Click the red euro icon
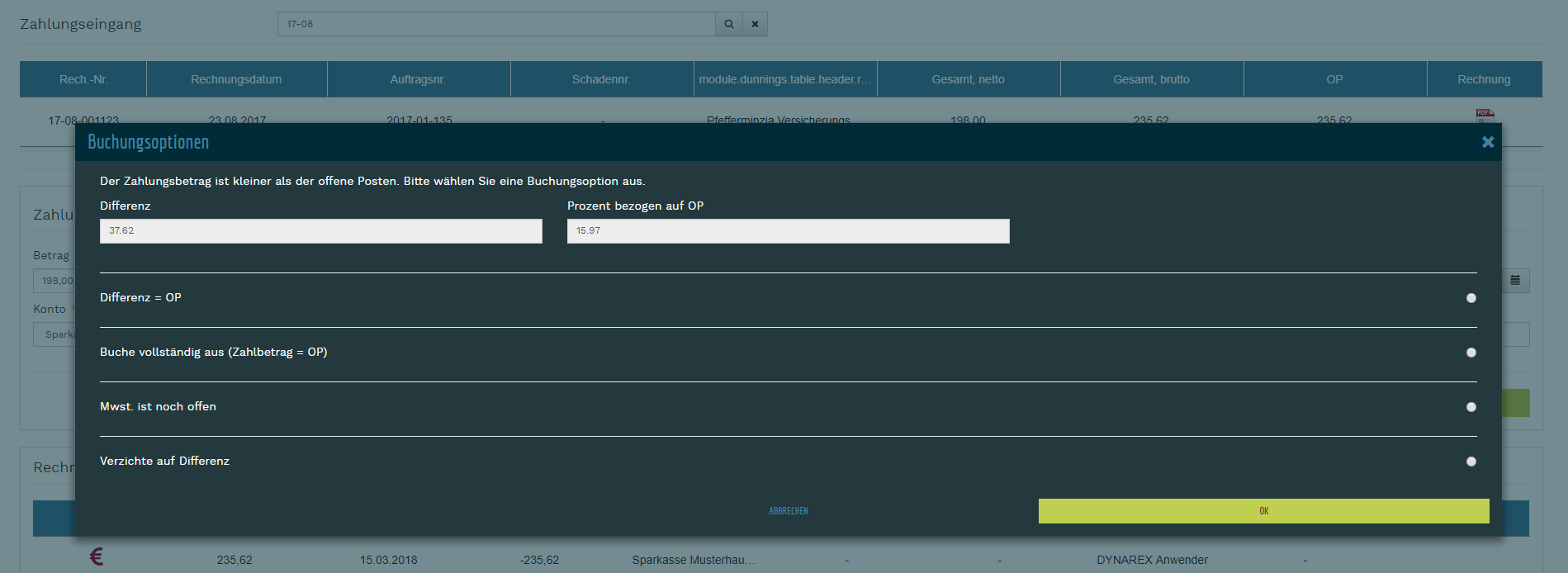This screenshot has width=1568, height=573. (97, 557)
